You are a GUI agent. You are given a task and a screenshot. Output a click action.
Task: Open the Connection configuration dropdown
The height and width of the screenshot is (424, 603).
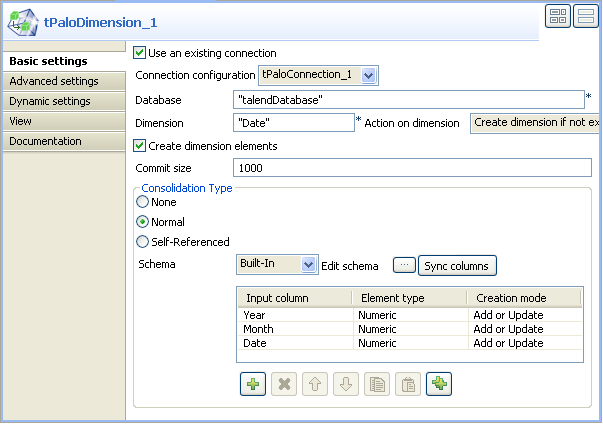point(367,75)
